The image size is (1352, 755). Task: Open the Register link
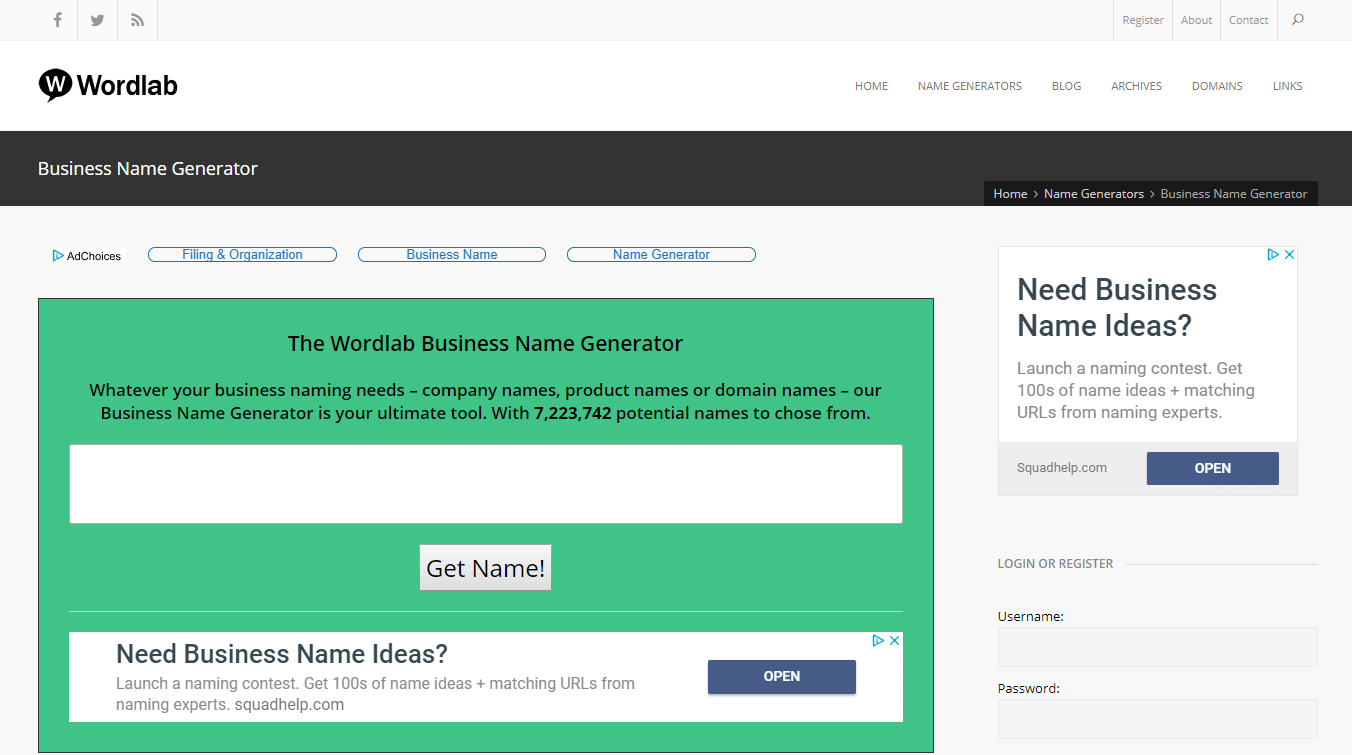(1142, 19)
